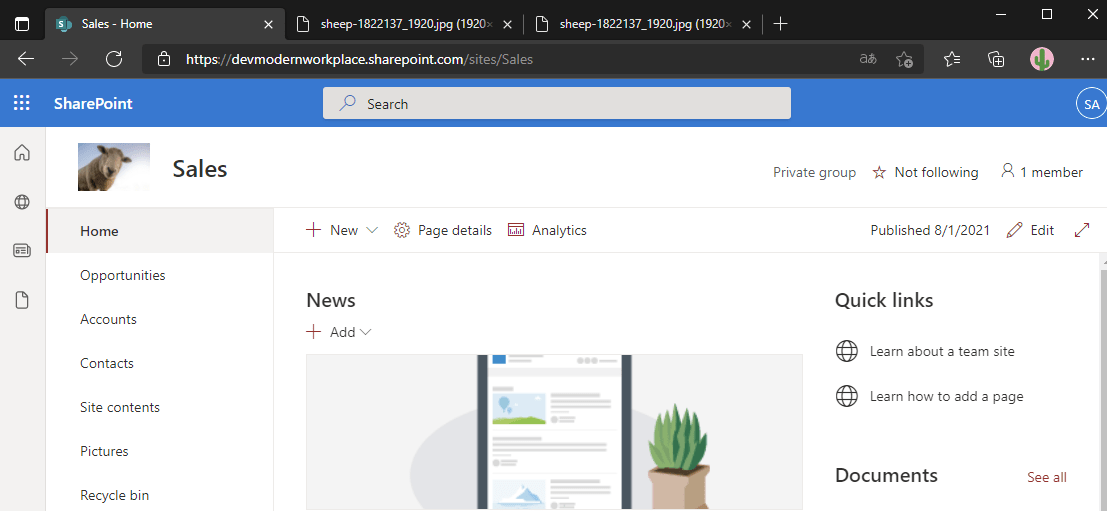Click the Sales site sheep logo
The image size is (1107, 511).
click(114, 167)
